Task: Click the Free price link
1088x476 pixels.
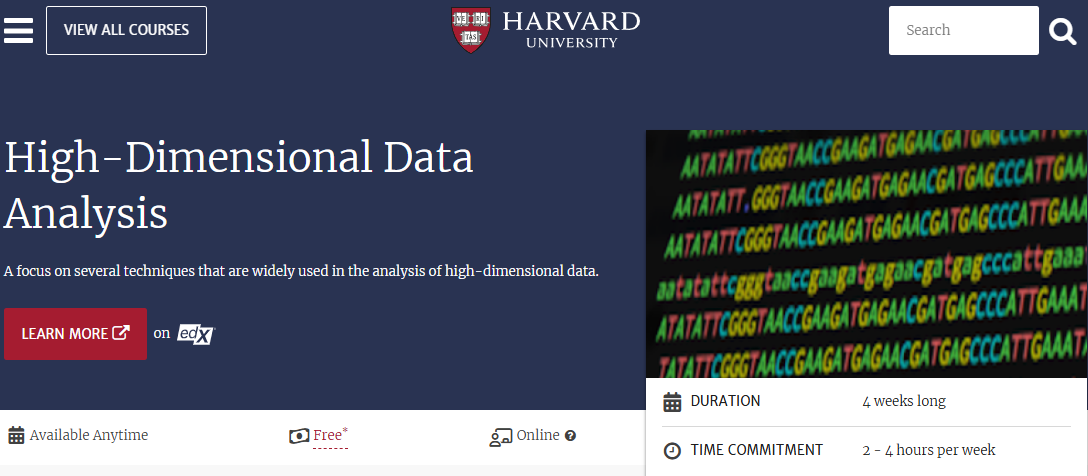Action: tap(328, 435)
